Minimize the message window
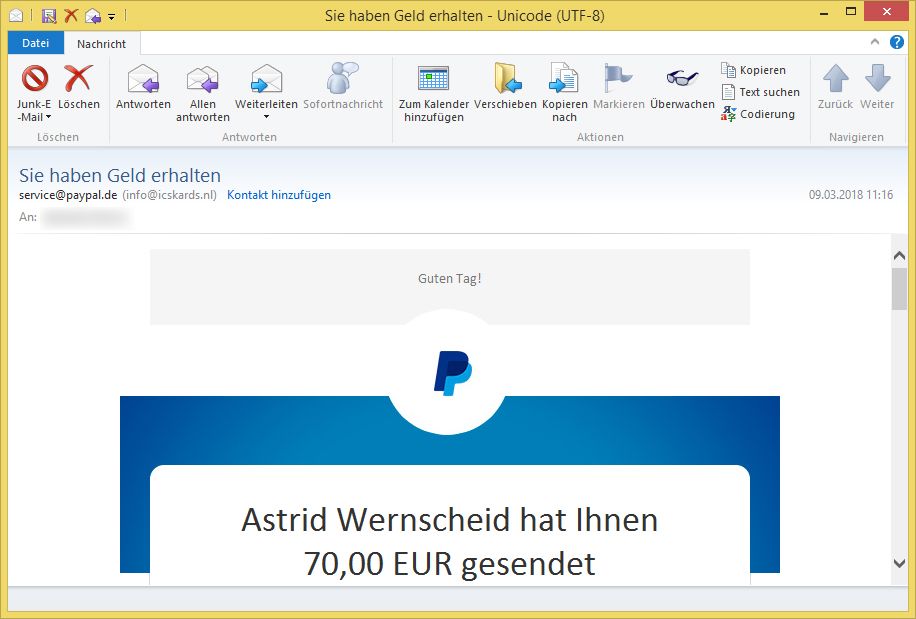916x619 pixels. (x=824, y=13)
